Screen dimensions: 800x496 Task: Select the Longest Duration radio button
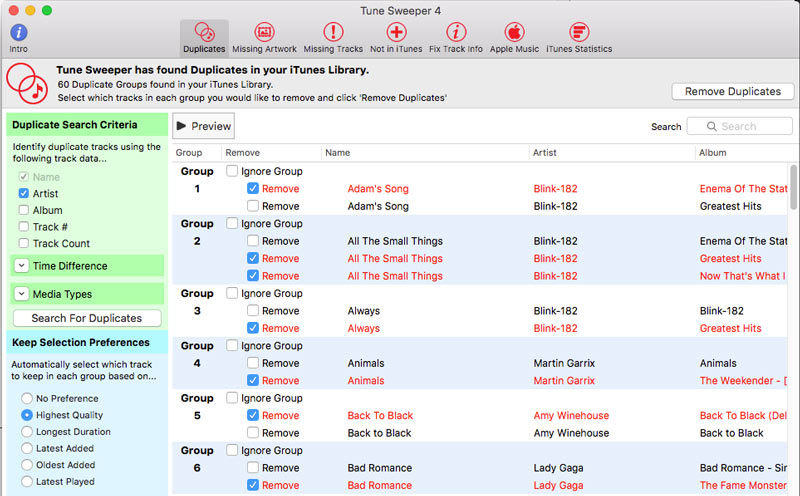tap(27, 432)
